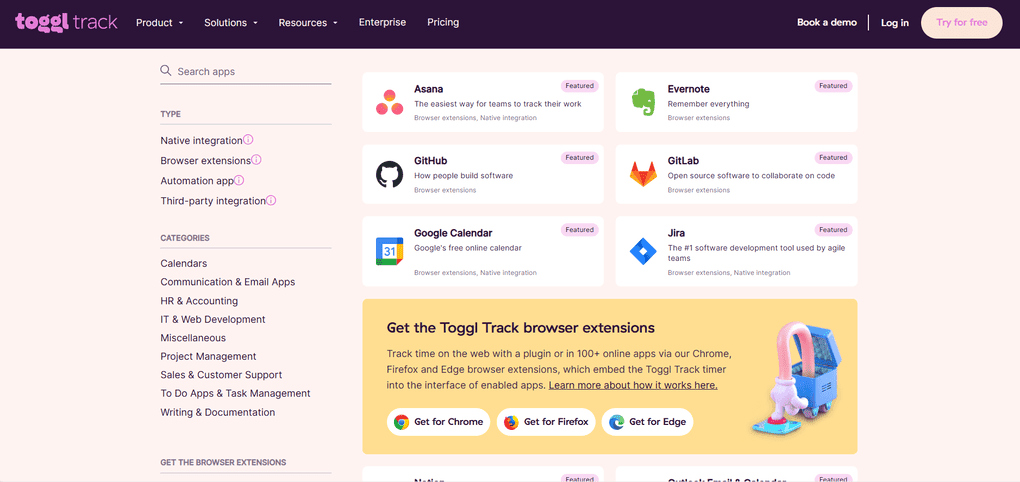Click the Toggl Track logo

(66, 22)
